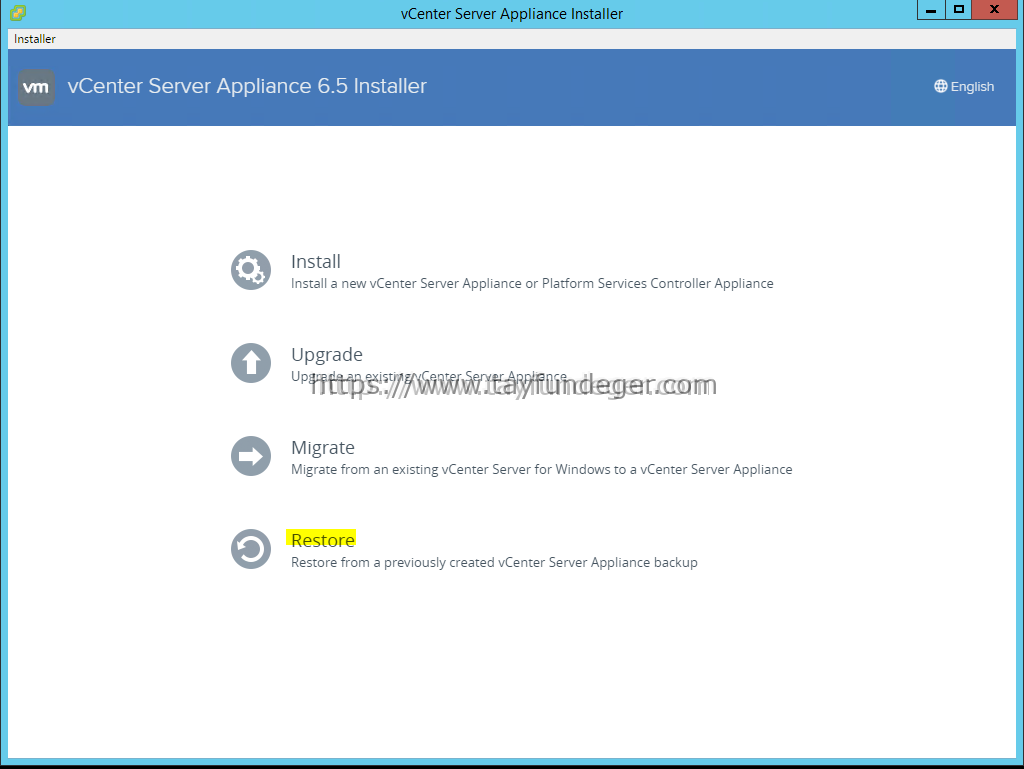Close the vCenter installer window
This screenshot has width=1024, height=769.
(995, 10)
